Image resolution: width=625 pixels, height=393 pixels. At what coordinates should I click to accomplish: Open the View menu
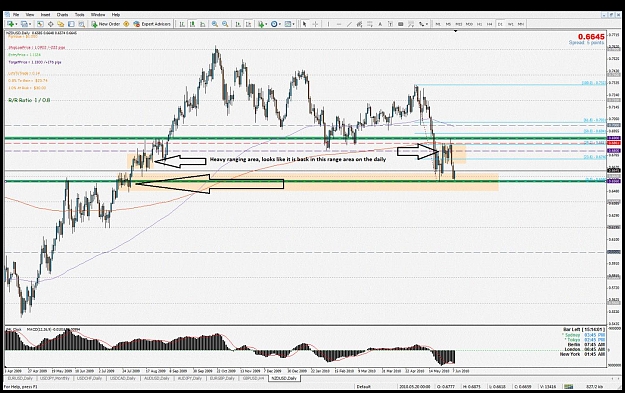click(x=29, y=14)
